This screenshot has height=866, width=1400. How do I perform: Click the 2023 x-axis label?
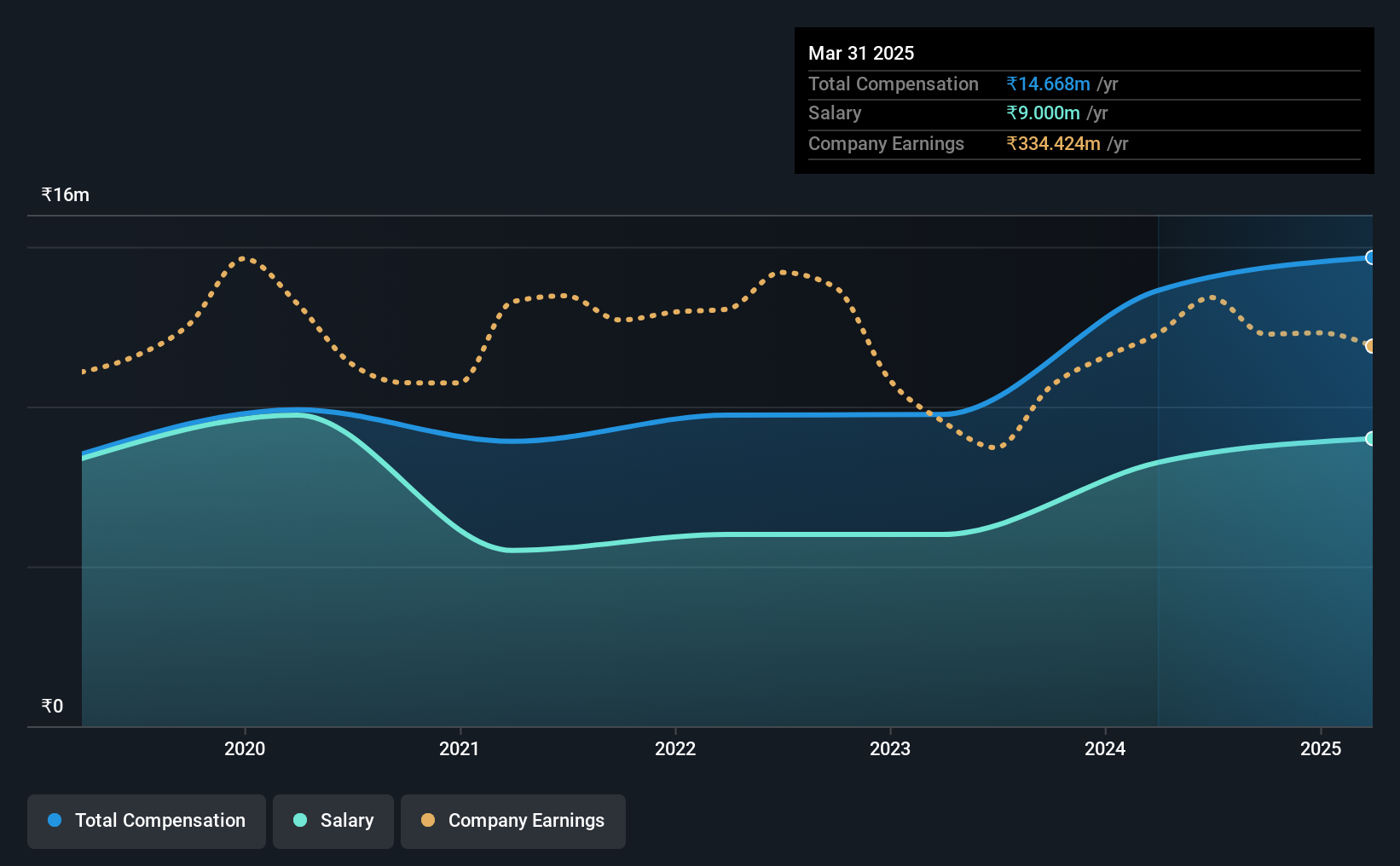(890, 748)
